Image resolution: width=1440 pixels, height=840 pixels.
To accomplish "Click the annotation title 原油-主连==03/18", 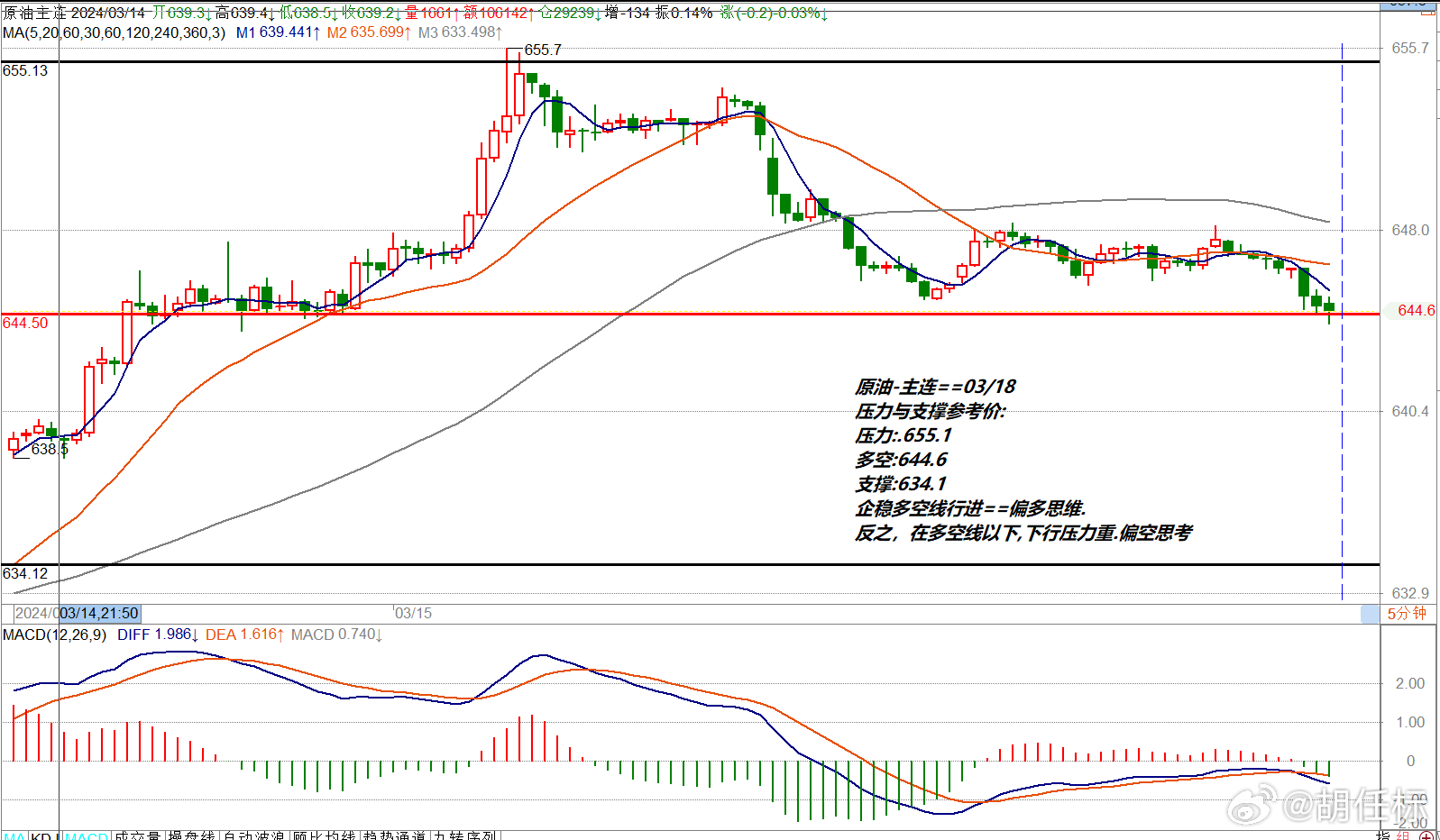I will click(x=935, y=387).
